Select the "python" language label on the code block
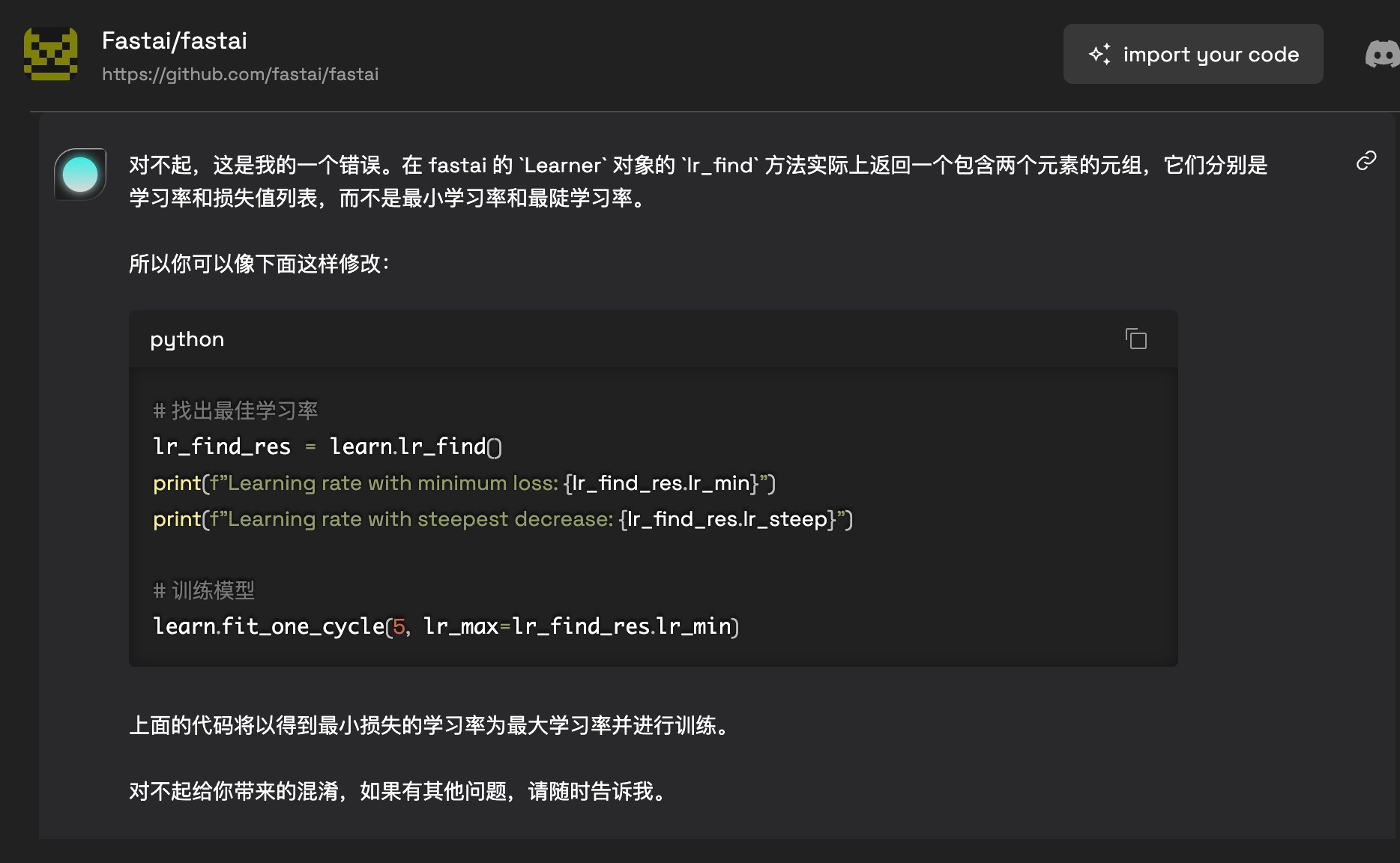This screenshot has height=863, width=1400. point(187,339)
